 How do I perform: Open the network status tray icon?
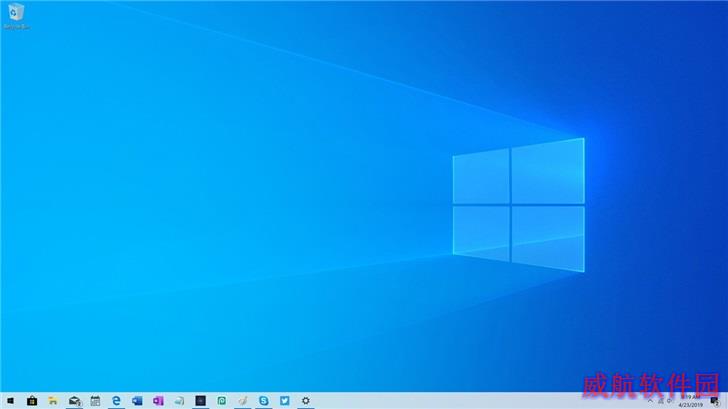pyautogui.click(x=661, y=401)
